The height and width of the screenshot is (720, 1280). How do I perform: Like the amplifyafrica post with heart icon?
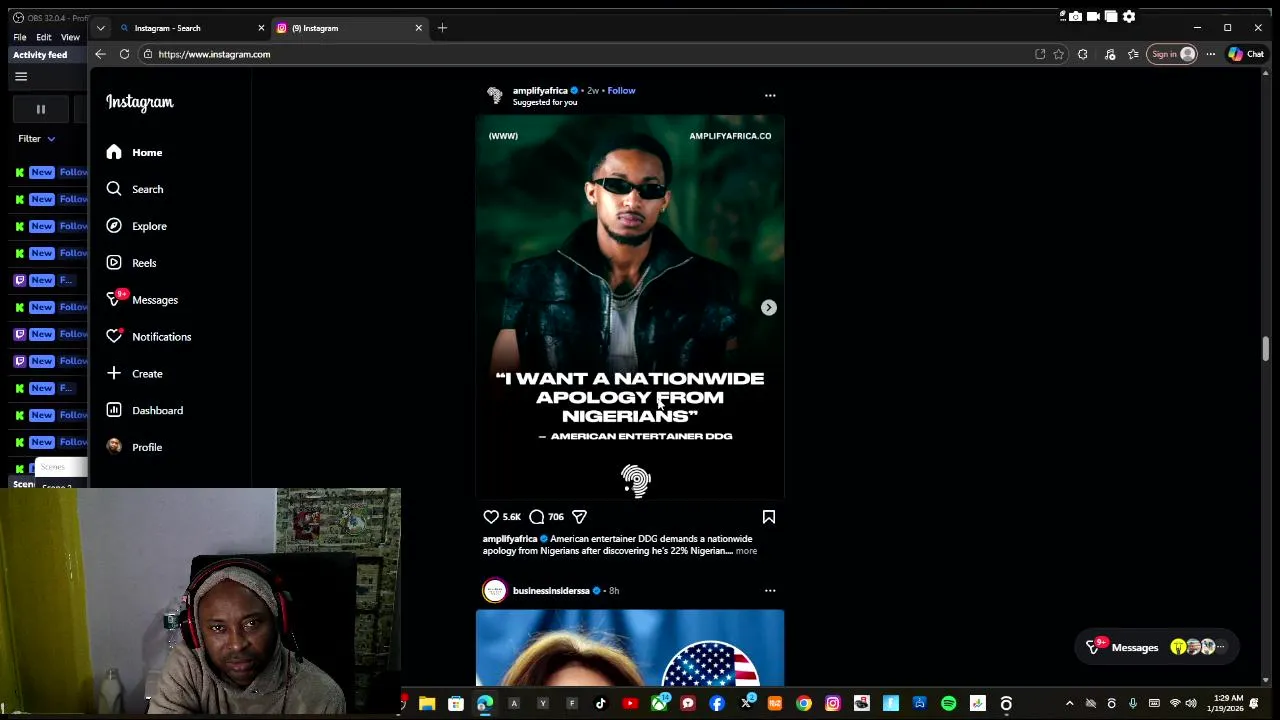point(491,517)
